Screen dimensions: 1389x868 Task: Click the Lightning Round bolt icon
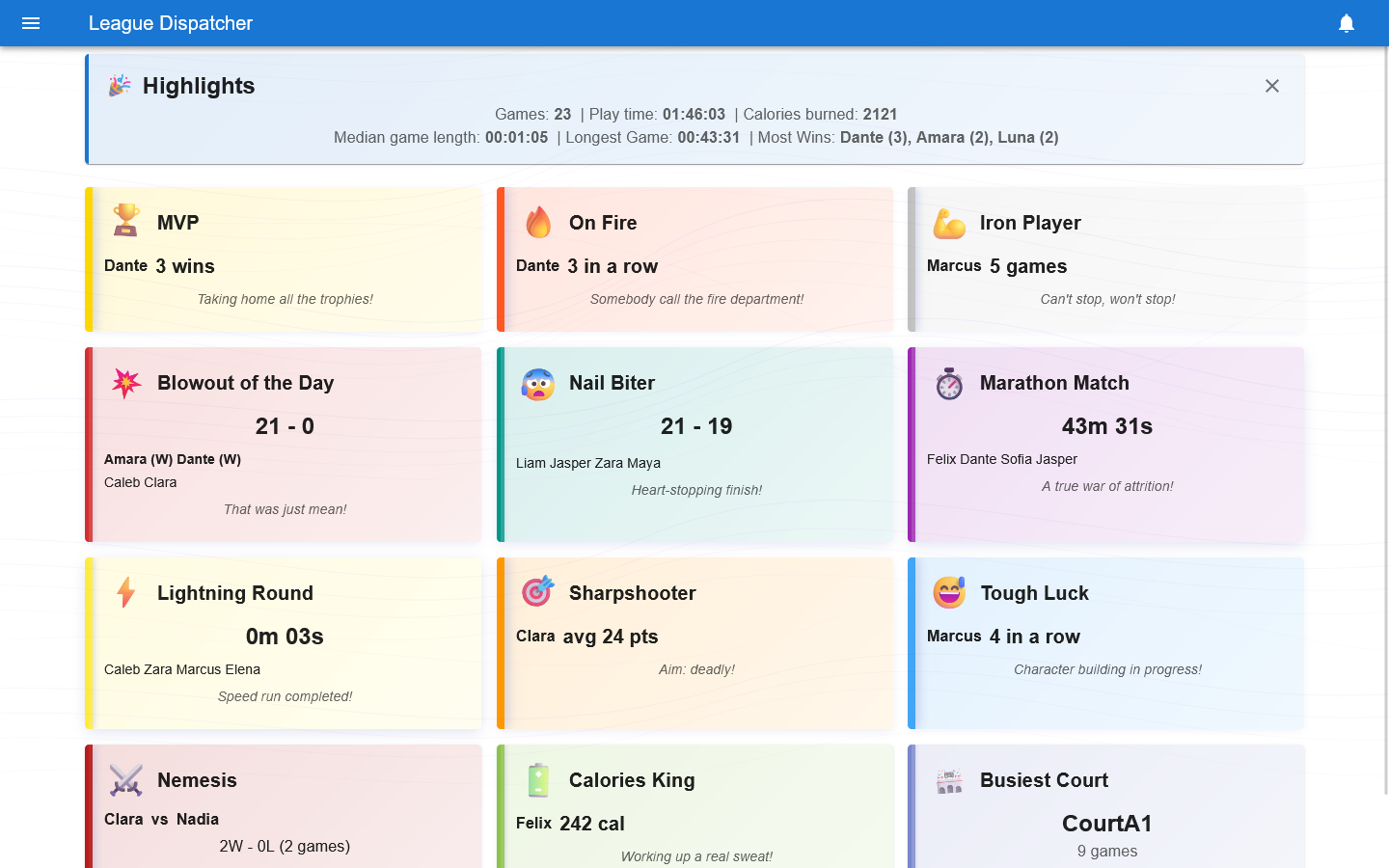(126, 592)
